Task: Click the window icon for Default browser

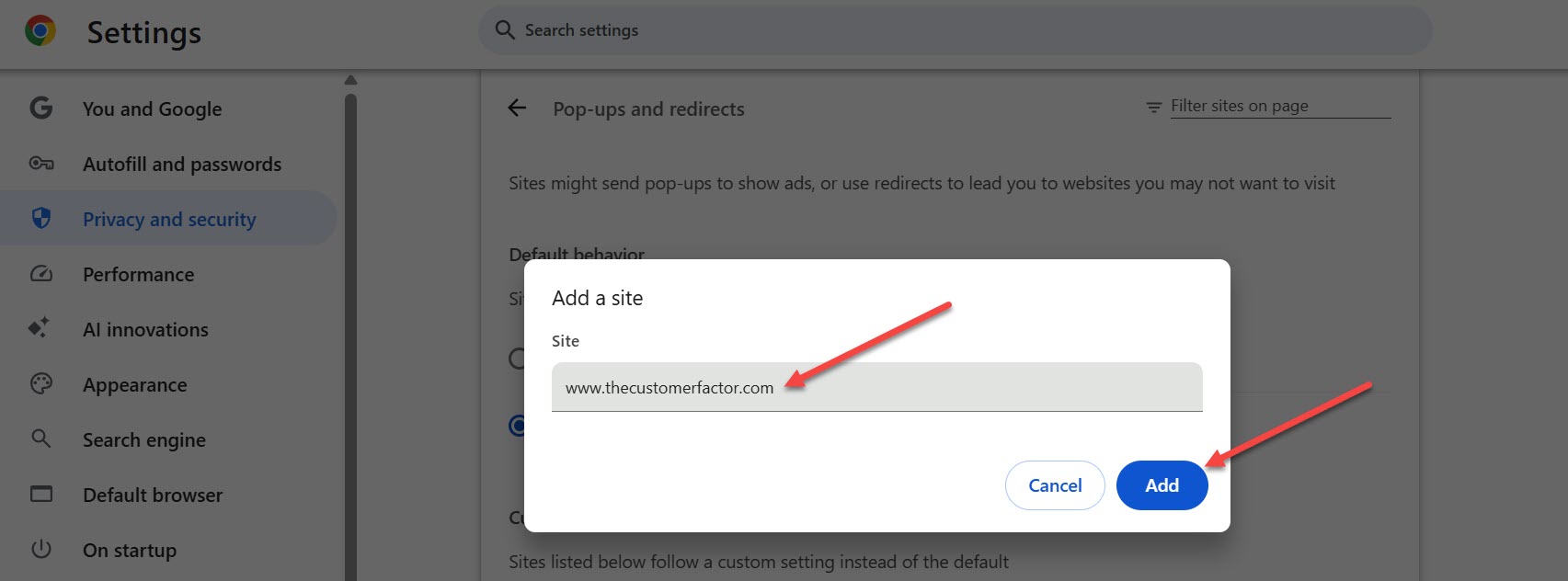Action: pyautogui.click(x=41, y=494)
